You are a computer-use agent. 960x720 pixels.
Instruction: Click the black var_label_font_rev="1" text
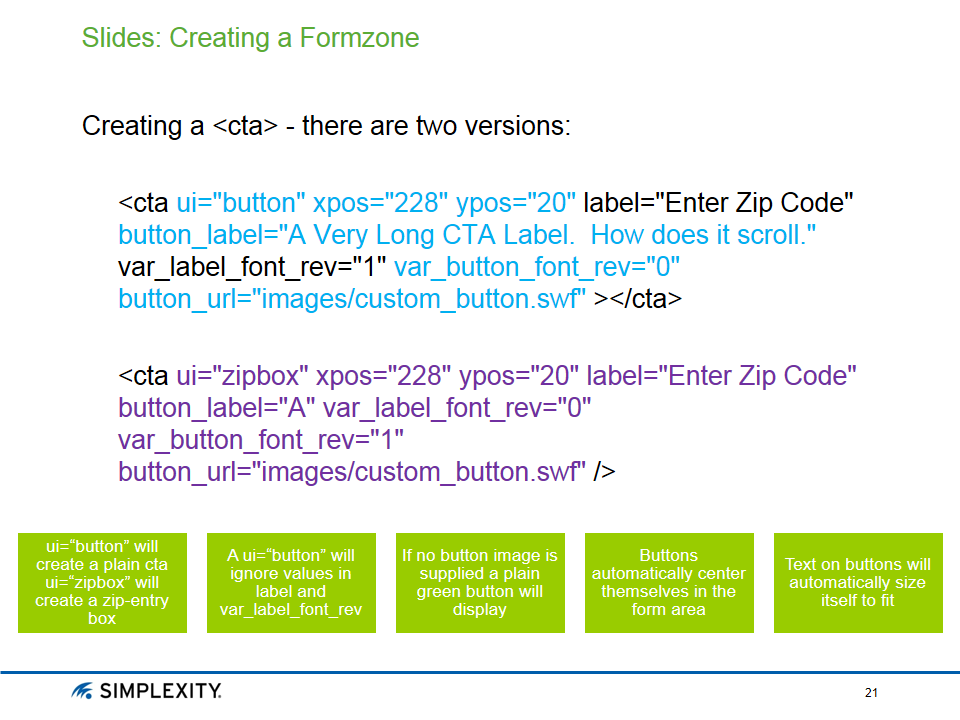coord(252,268)
